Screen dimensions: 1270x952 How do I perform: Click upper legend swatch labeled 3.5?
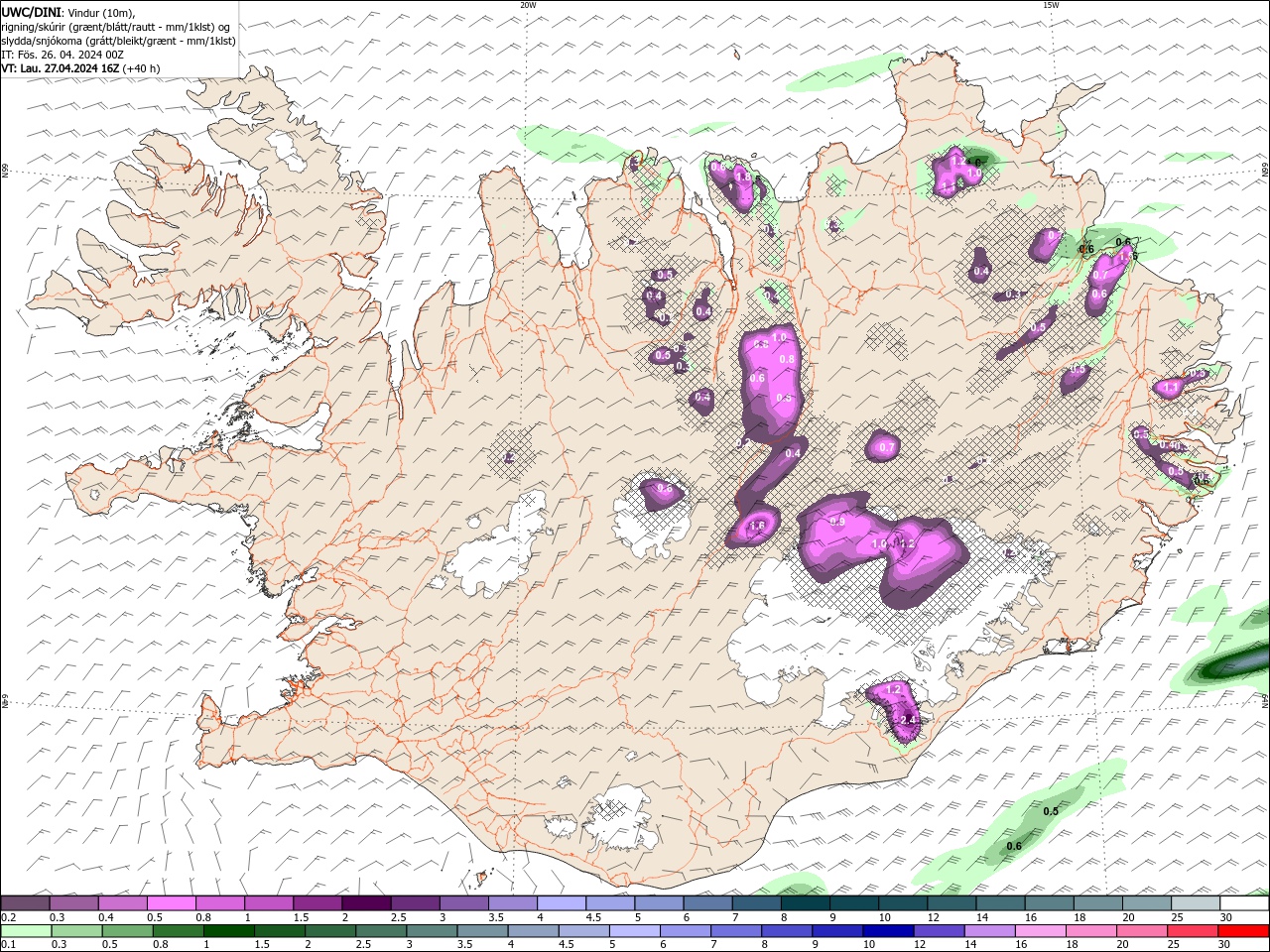[512, 903]
